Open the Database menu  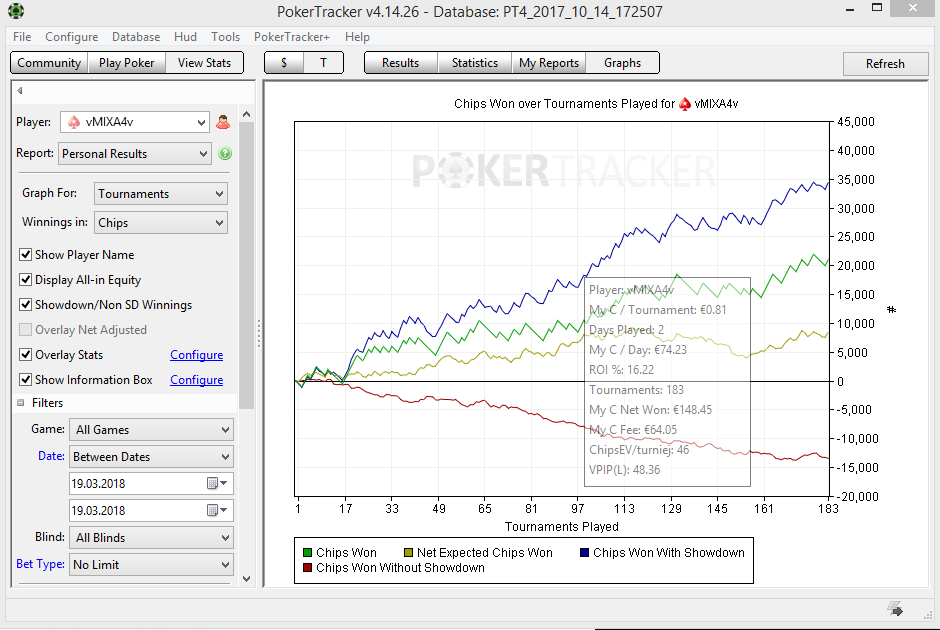136,37
